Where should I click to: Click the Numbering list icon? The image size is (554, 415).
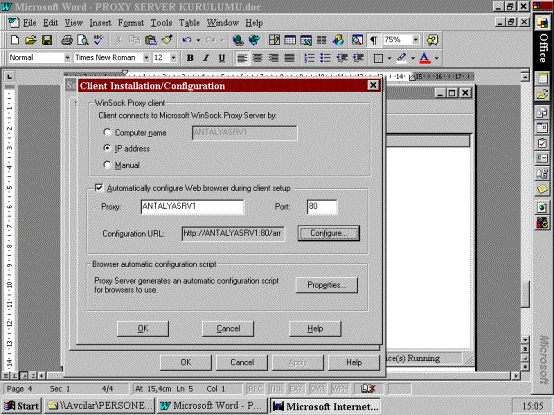pyautogui.click(x=310, y=58)
